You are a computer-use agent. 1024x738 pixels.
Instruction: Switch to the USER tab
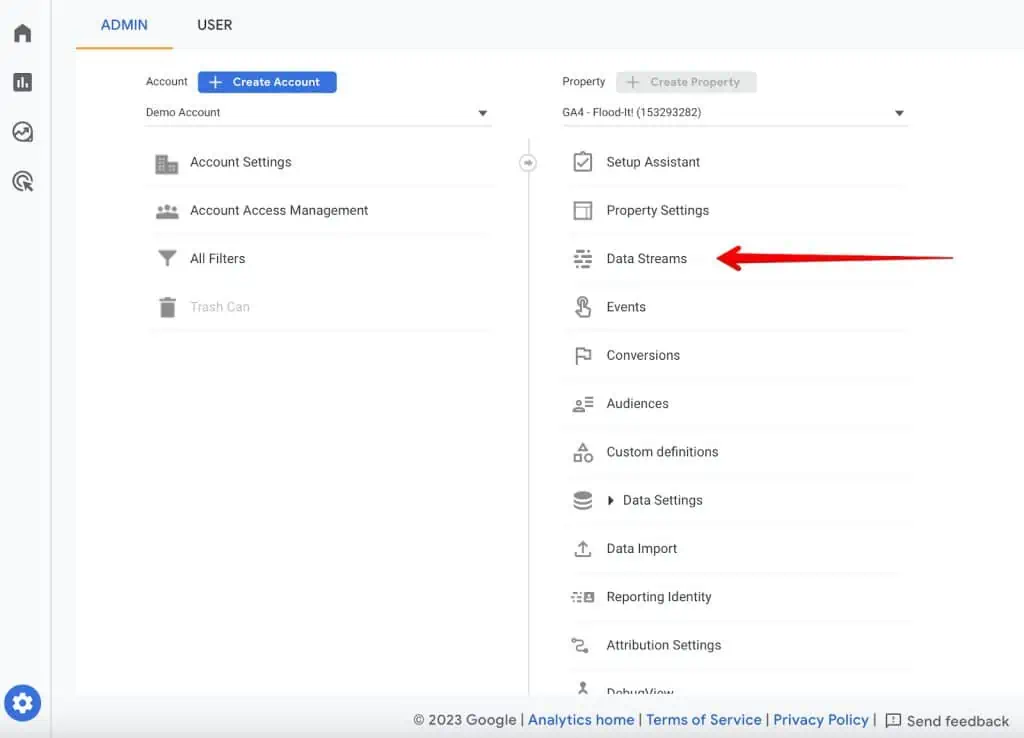[214, 25]
